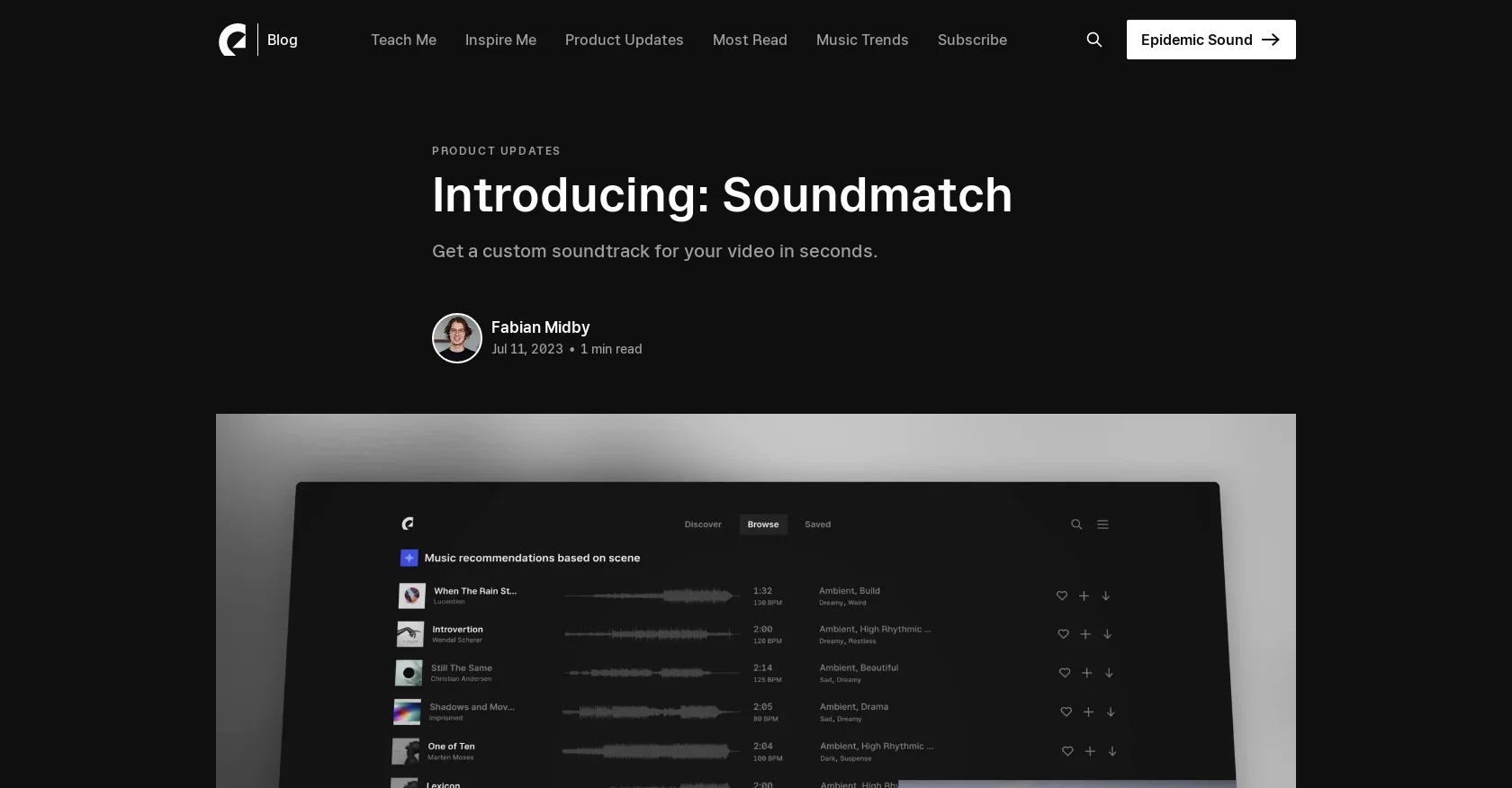The width and height of the screenshot is (1512, 788).
Task: Click the "Get a custom soundtrack" subtitle
Action: [x=654, y=251]
